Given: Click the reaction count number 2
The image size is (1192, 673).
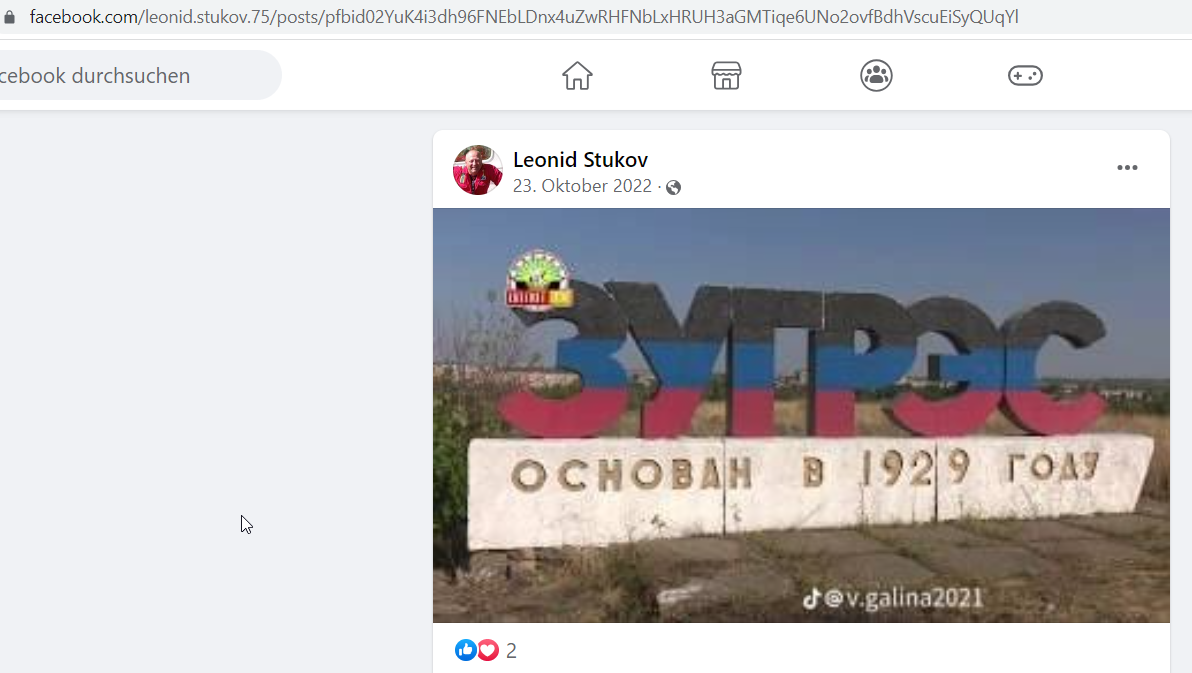Looking at the screenshot, I should pyautogui.click(x=511, y=650).
